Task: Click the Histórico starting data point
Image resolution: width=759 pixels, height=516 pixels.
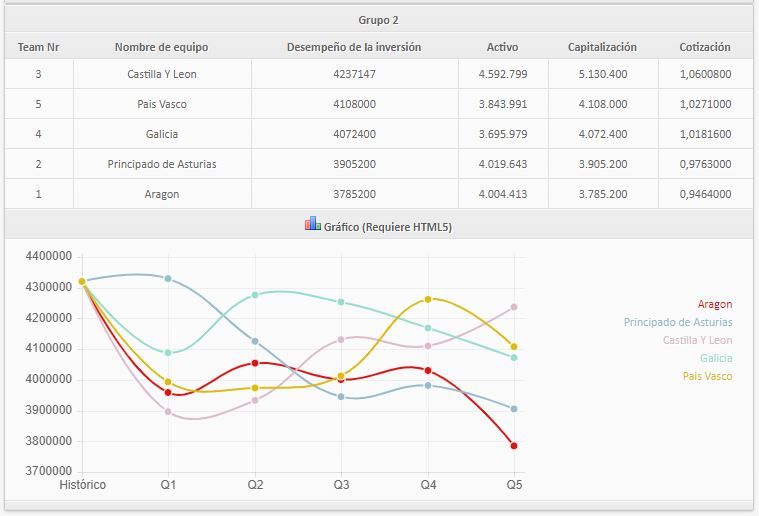Action: pos(82,281)
